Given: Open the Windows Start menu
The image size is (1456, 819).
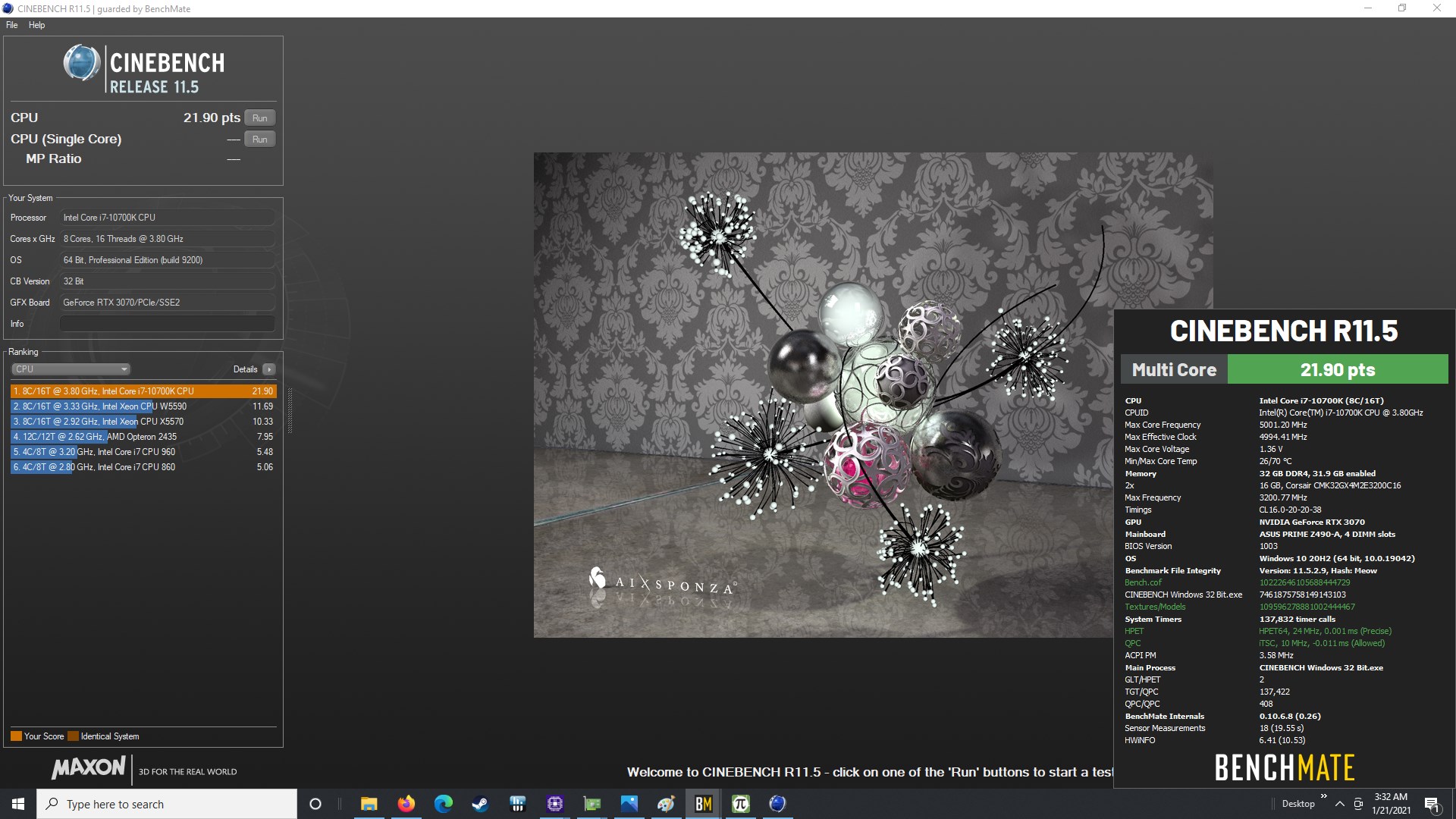Looking at the screenshot, I should click(x=18, y=804).
